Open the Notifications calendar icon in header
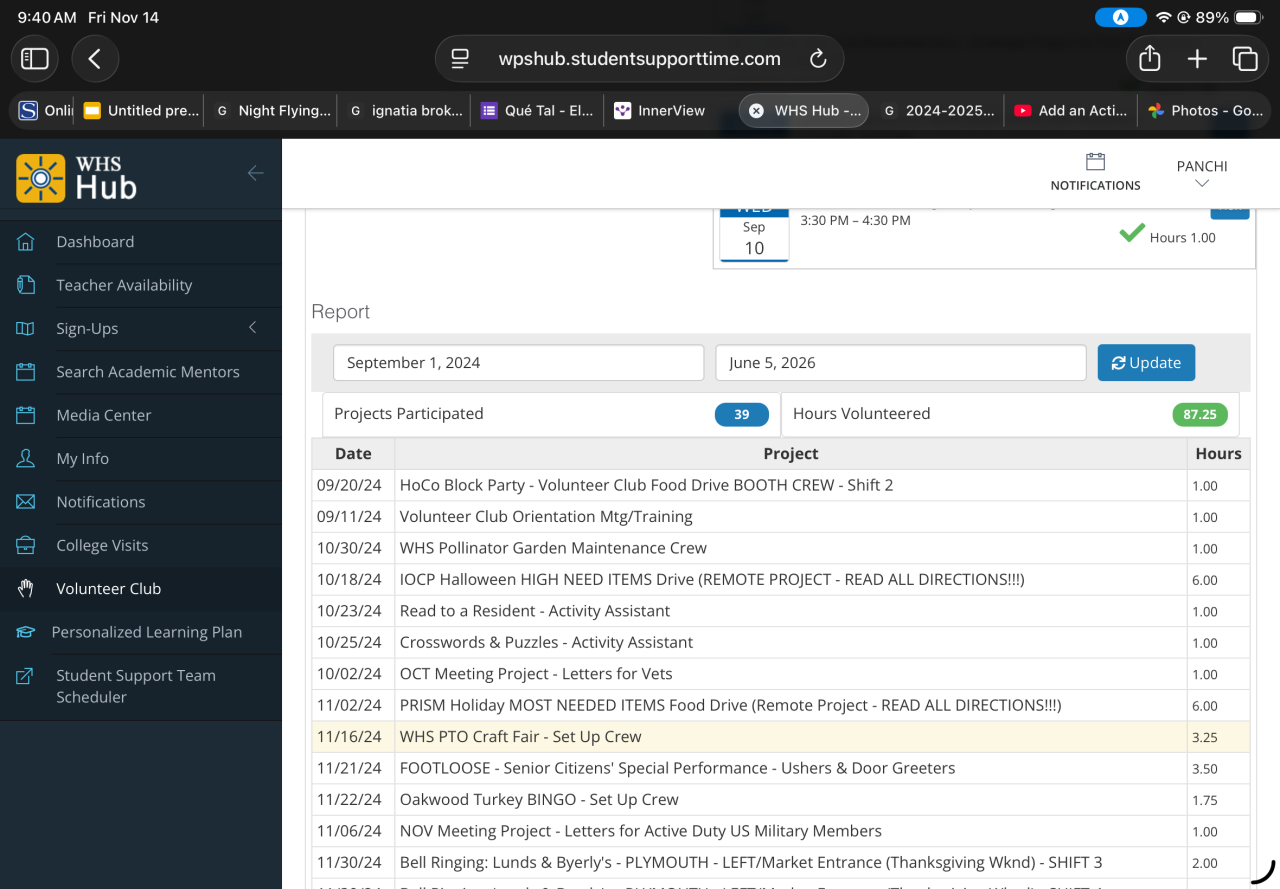This screenshot has height=889, width=1280. 1095,163
